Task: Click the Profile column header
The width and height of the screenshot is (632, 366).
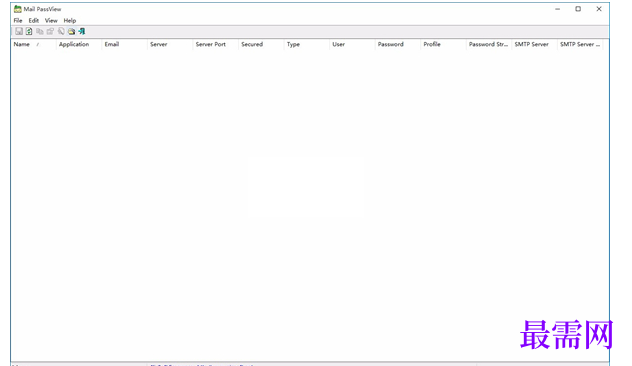Action: (443, 44)
